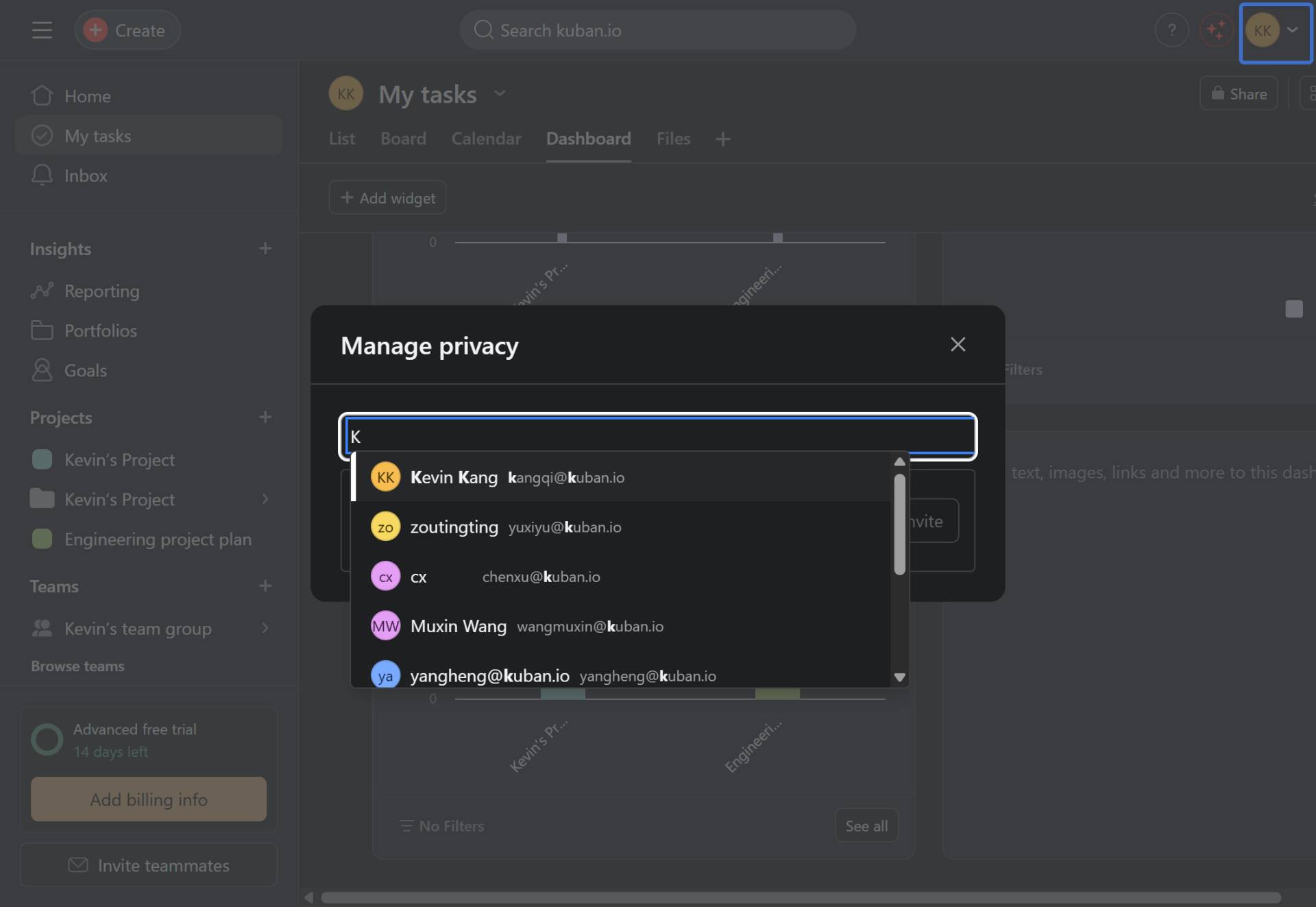This screenshot has height=907, width=1316.
Task: Click the red plus Create button
Action: 127,30
